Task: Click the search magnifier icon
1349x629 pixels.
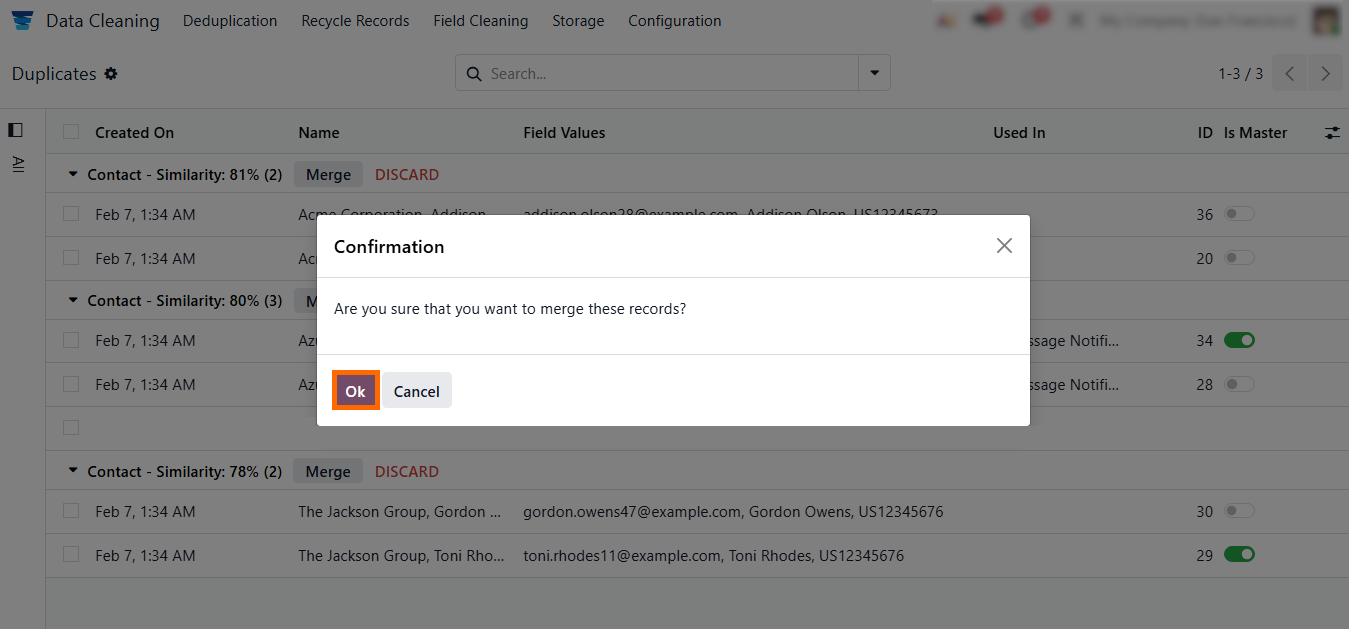Action: tap(474, 74)
